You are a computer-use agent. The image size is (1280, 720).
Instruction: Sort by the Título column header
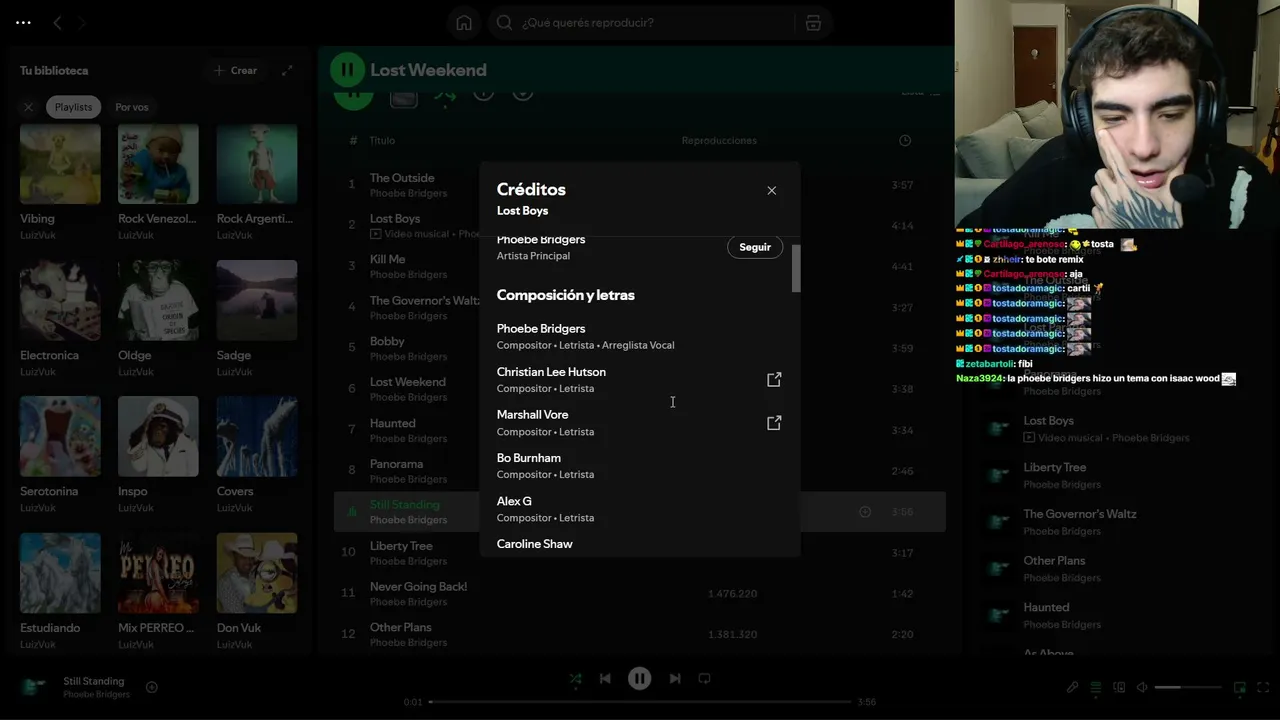point(382,141)
